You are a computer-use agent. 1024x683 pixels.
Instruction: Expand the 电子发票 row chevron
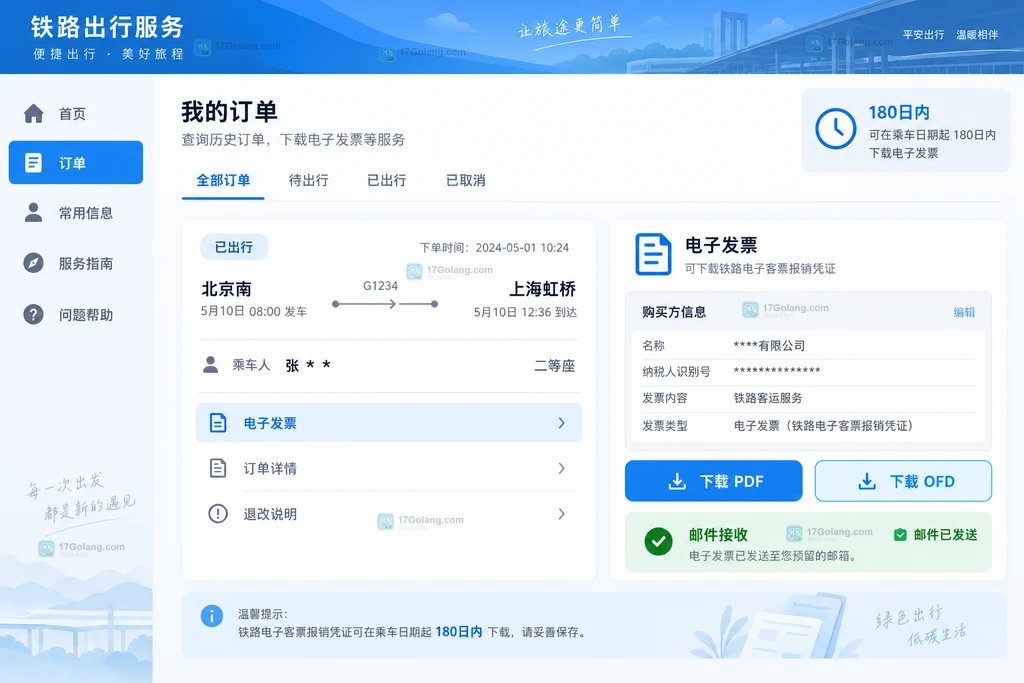pos(562,422)
